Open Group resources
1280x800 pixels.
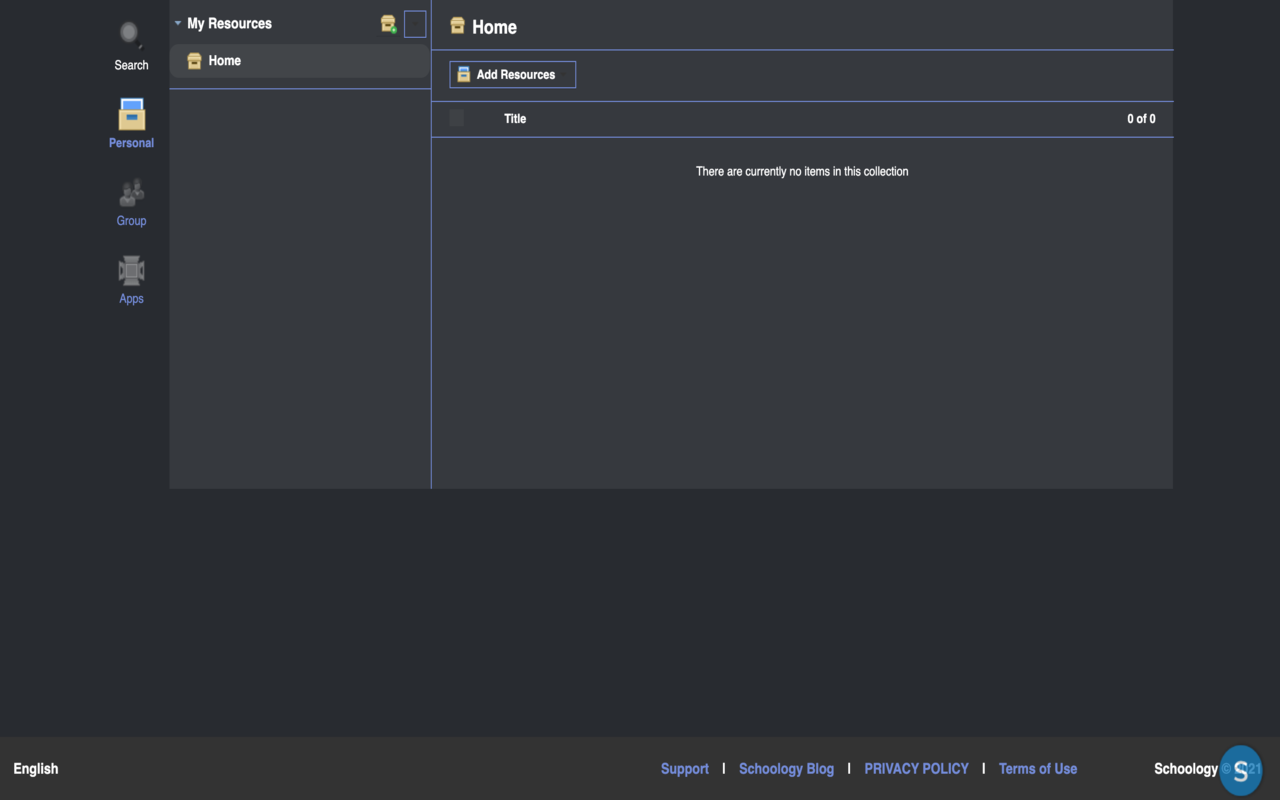(x=131, y=203)
